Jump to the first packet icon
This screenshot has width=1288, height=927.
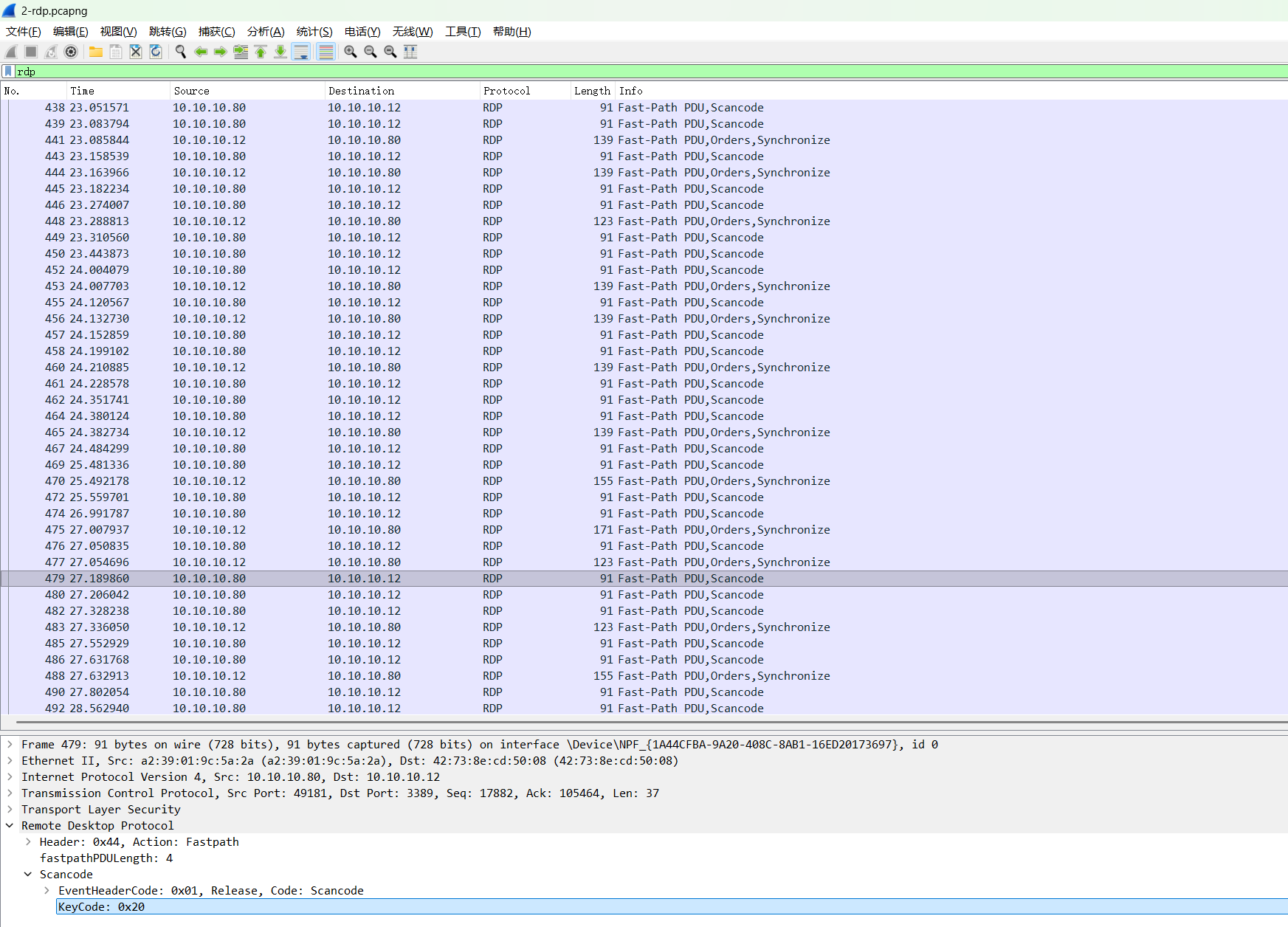(261, 52)
